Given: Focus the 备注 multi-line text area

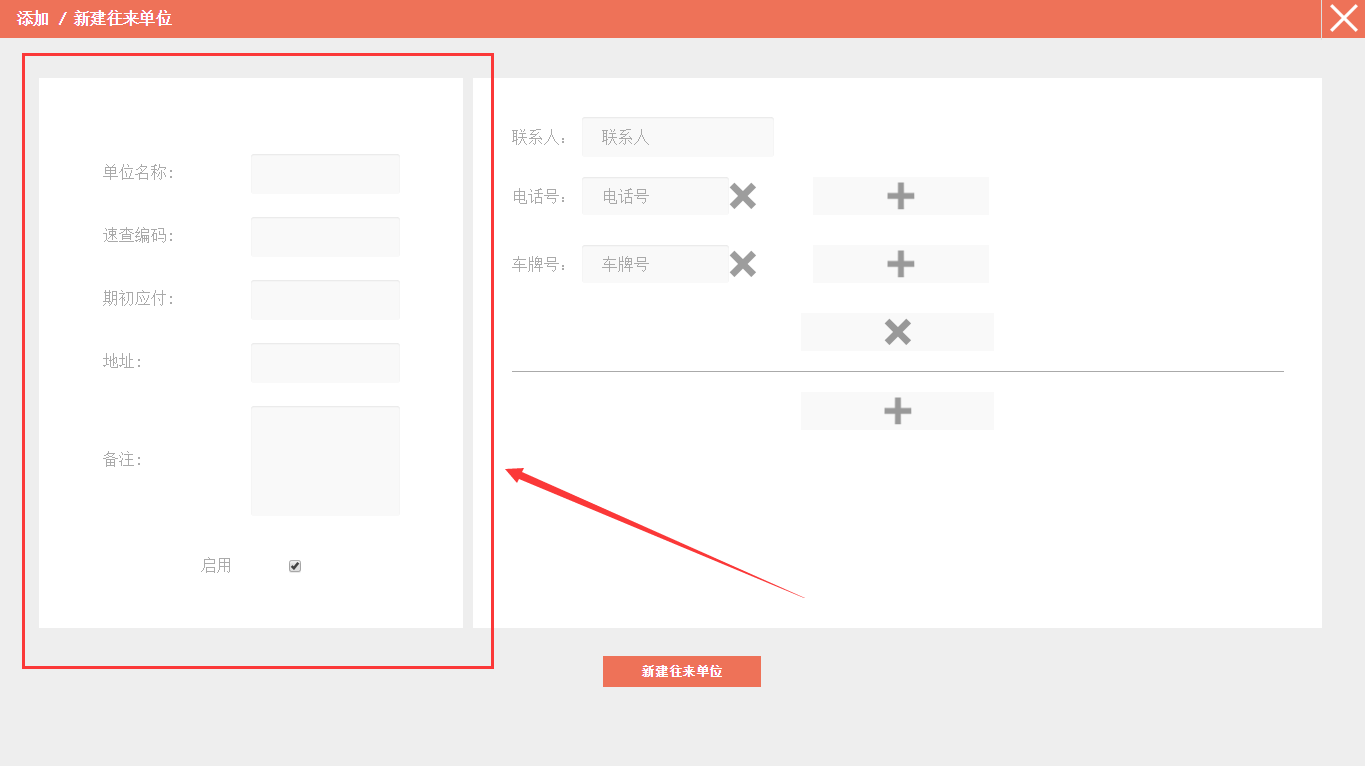Looking at the screenshot, I should (325, 461).
